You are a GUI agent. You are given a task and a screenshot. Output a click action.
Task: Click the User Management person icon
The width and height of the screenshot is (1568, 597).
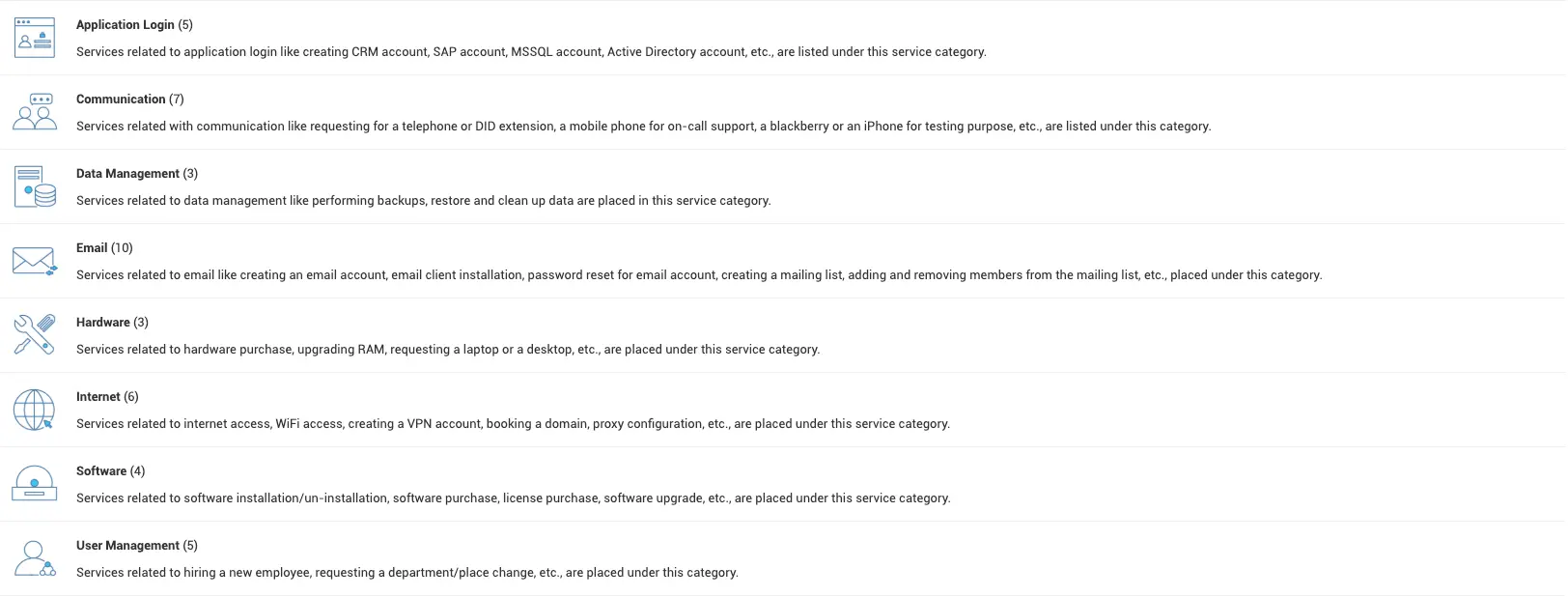[x=35, y=558]
